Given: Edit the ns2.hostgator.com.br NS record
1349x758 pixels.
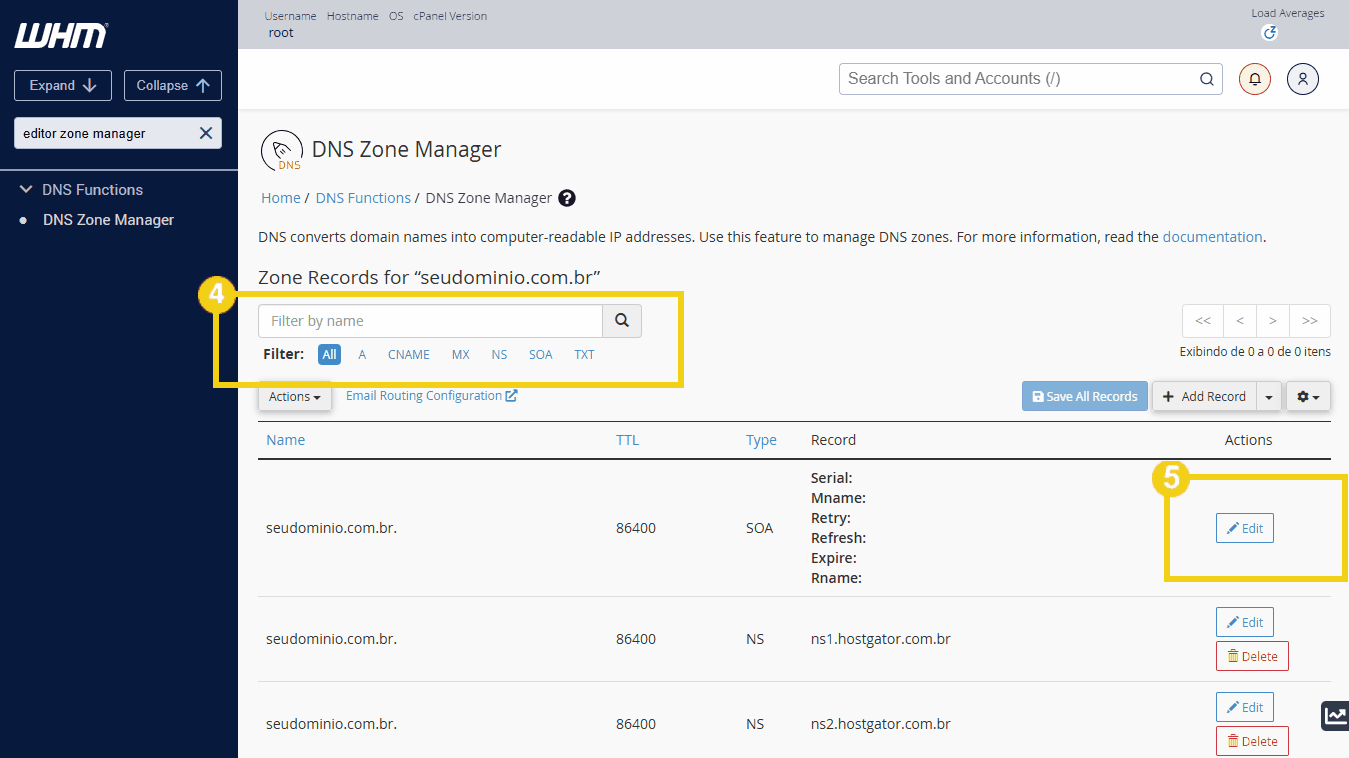Looking at the screenshot, I should [1245, 707].
